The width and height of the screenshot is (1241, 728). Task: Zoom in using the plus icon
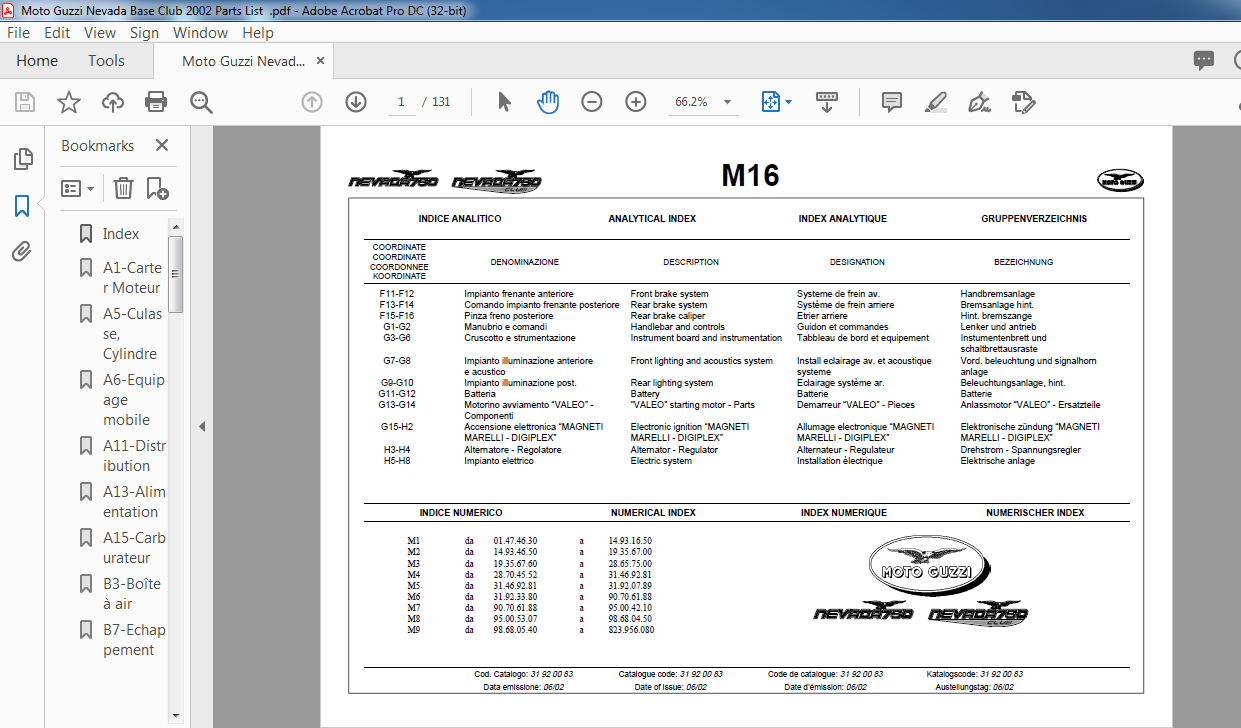636,102
